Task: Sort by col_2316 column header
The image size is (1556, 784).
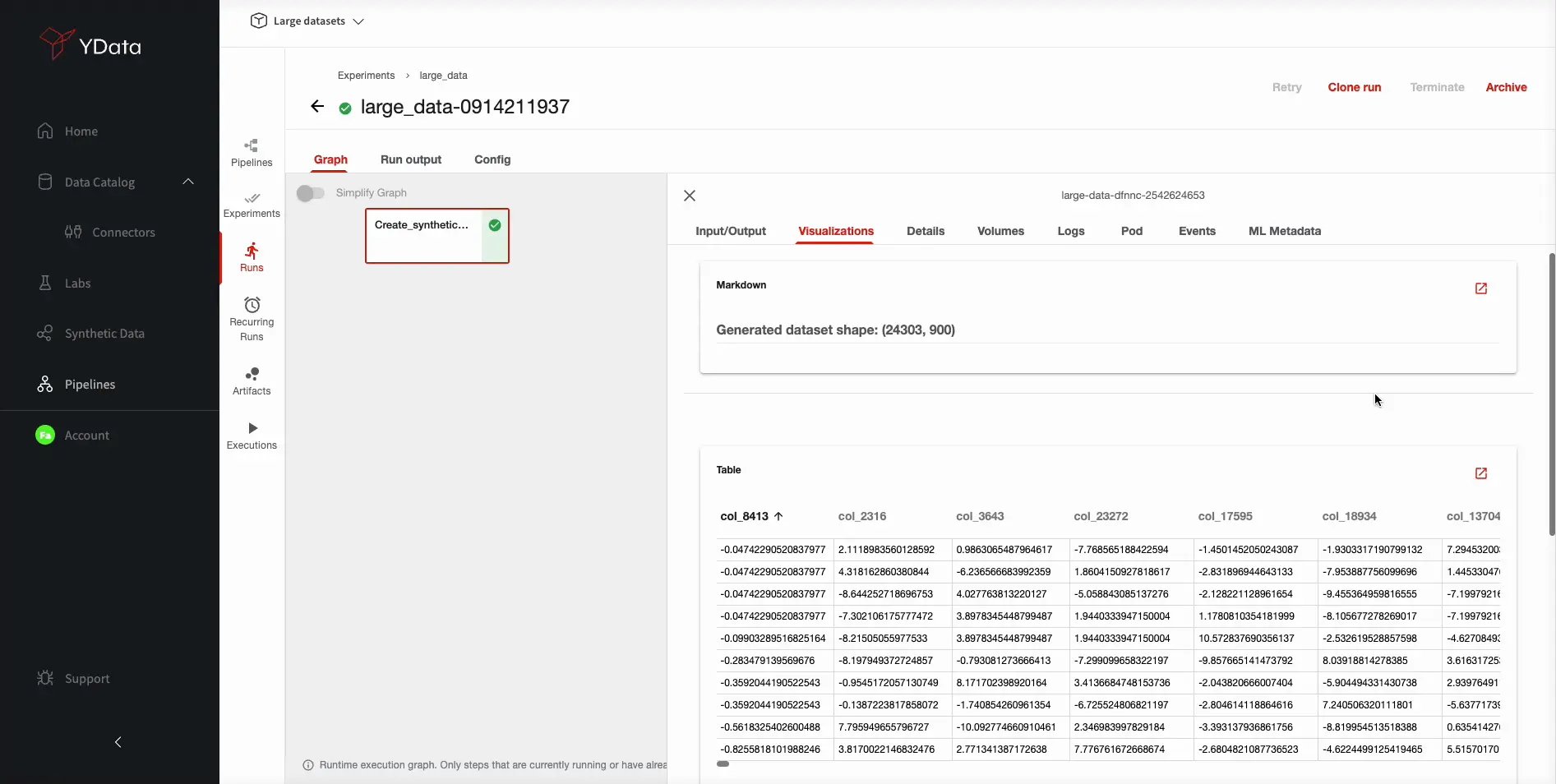Action: (x=862, y=516)
